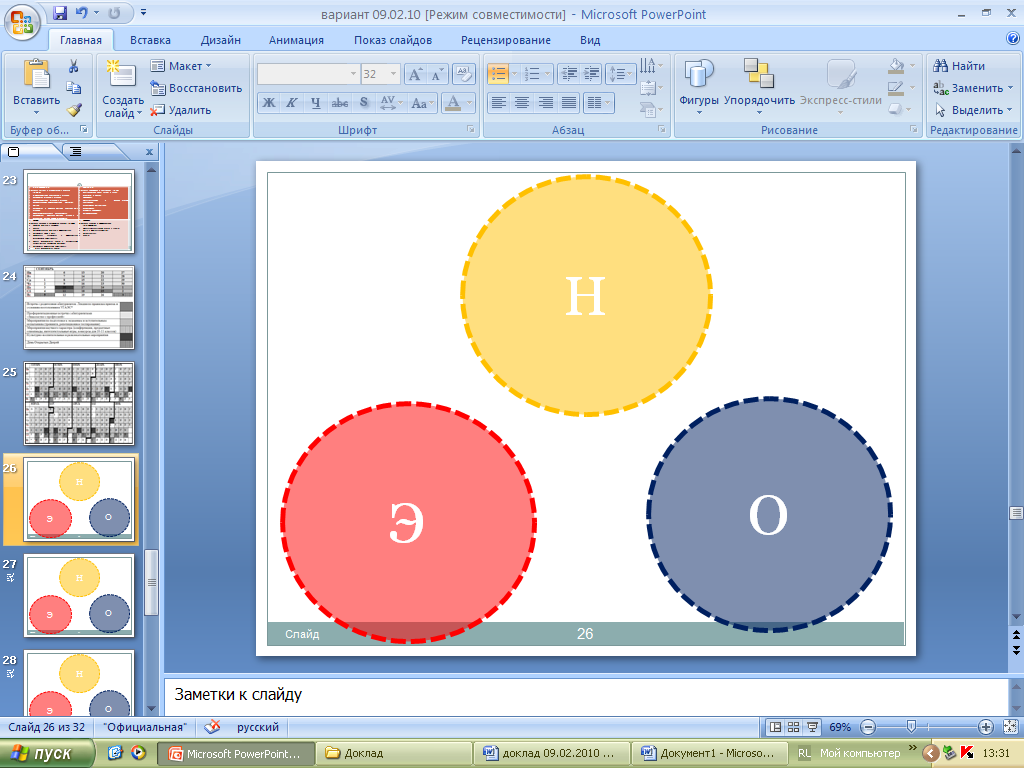
Task: Expand the Упорядочить arrange menu
Action: click(759, 87)
